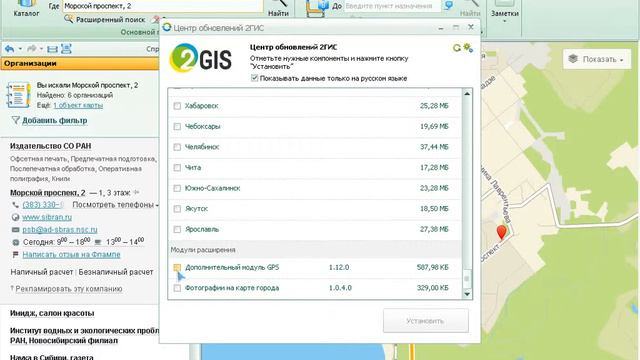Click the Flamp flag icon
640x360 pixels.
[x=16, y=255]
